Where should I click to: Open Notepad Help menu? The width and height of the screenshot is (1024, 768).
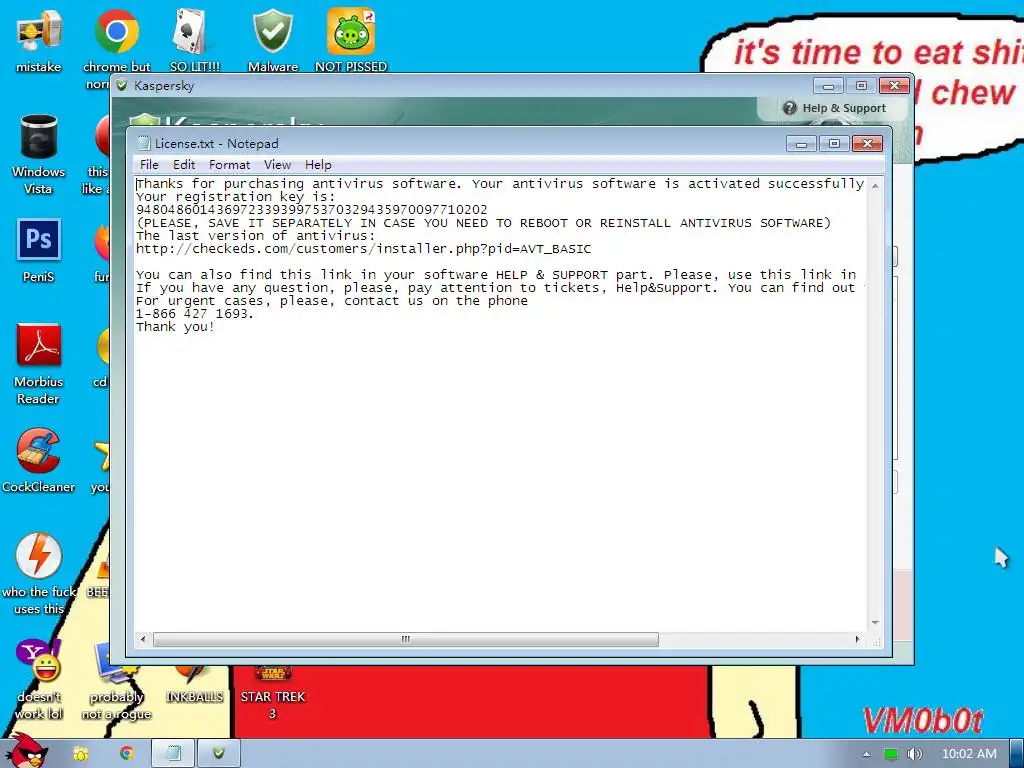318,165
